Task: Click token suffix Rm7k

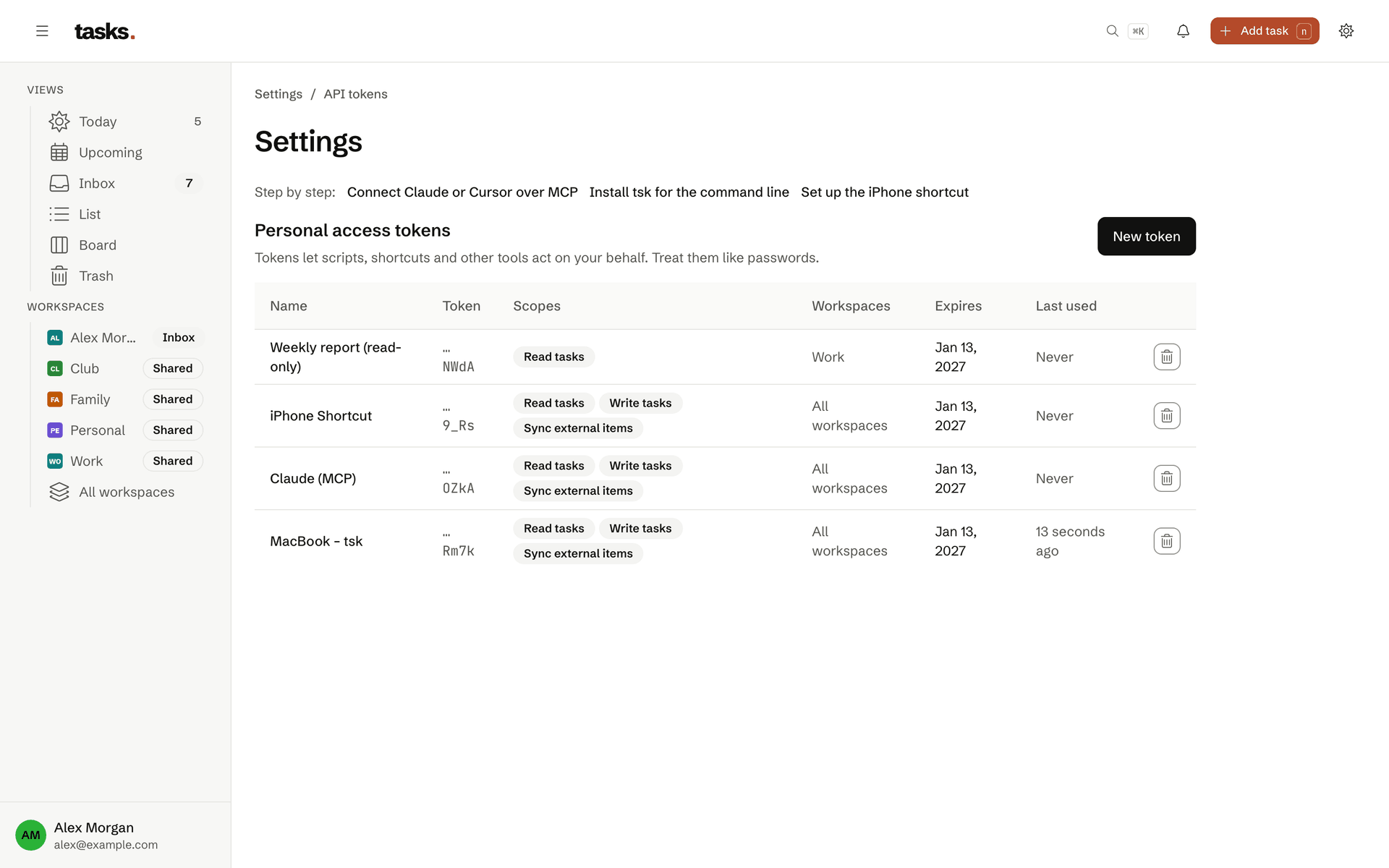Action: coord(458,551)
